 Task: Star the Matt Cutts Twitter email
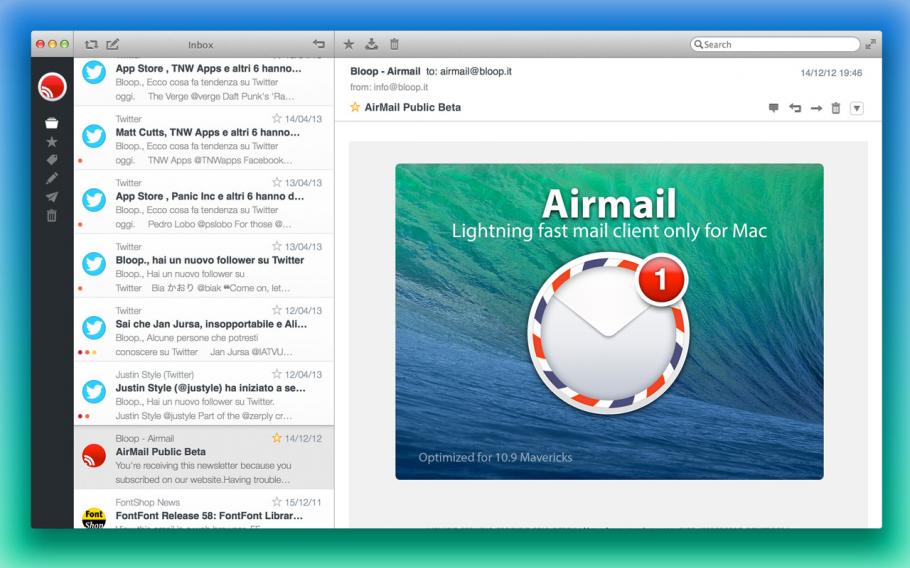[x=277, y=118]
